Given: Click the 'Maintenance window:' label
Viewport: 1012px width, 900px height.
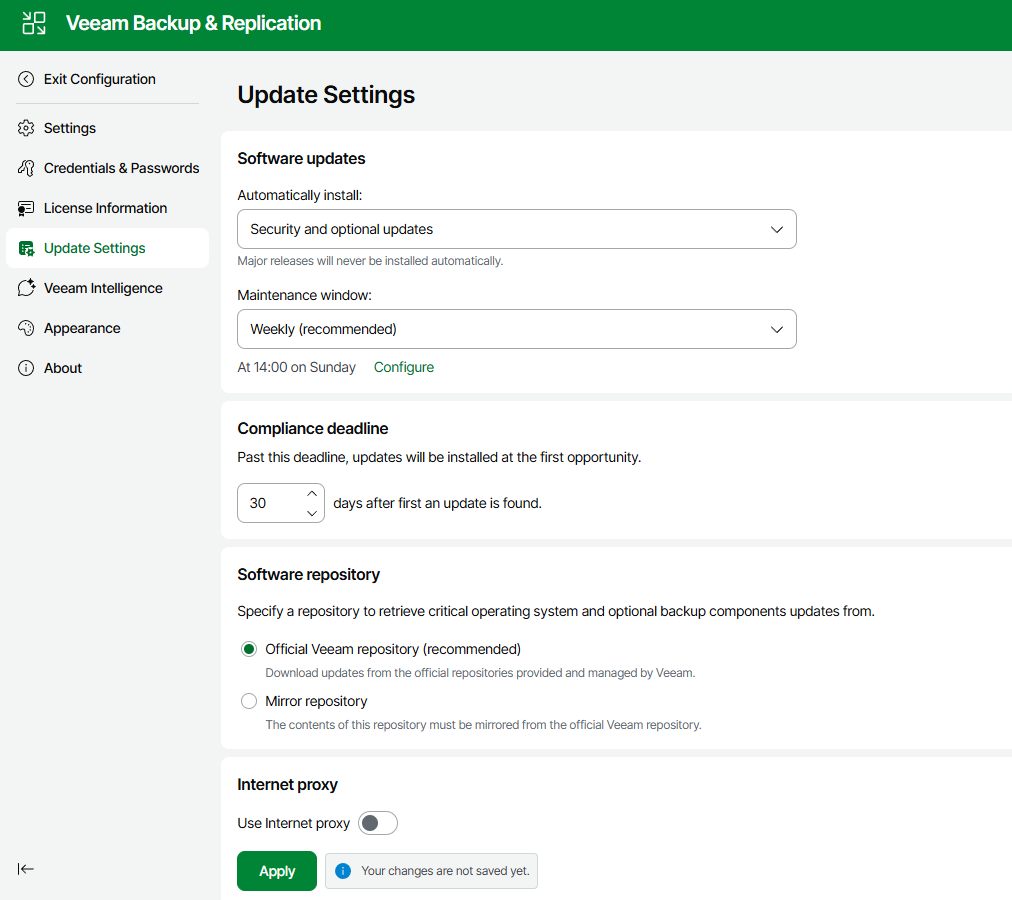Looking at the screenshot, I should [x=305, y=295].
